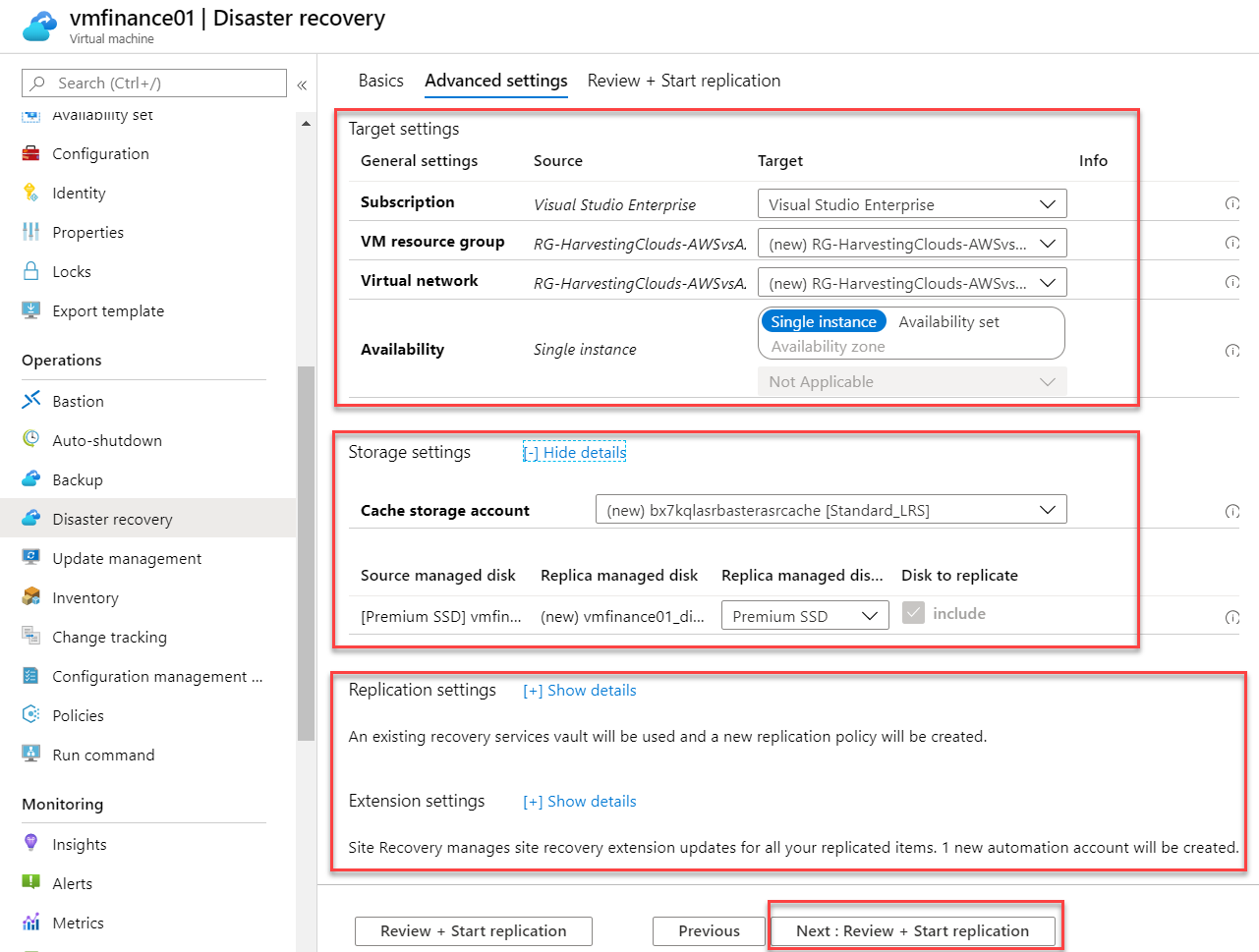Screen dimensions: 1259x952
Task: Click the Export template icon
Action: click(31, 310)
